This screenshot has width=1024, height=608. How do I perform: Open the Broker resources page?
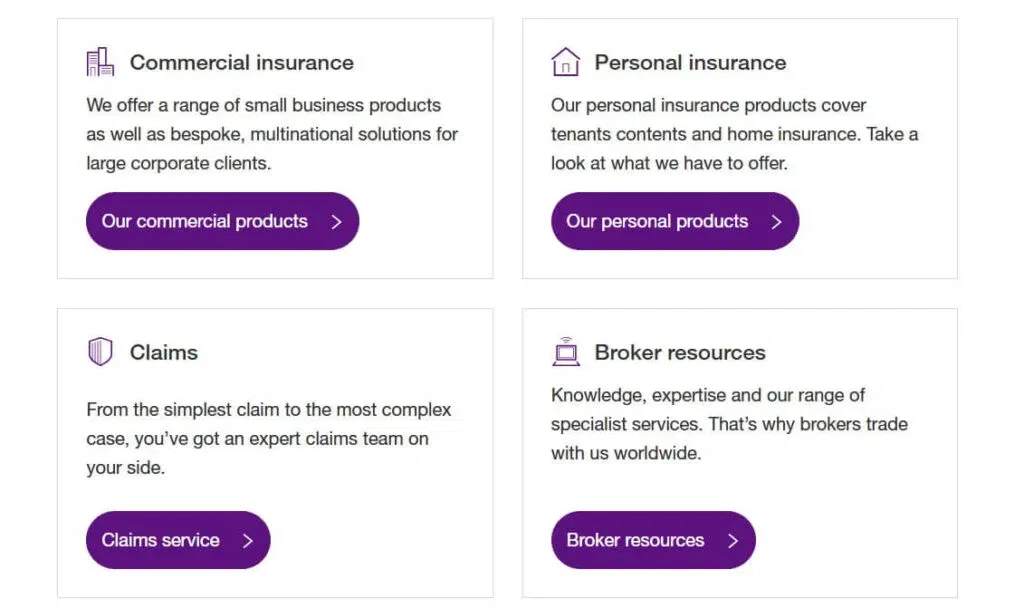[653, 540]
